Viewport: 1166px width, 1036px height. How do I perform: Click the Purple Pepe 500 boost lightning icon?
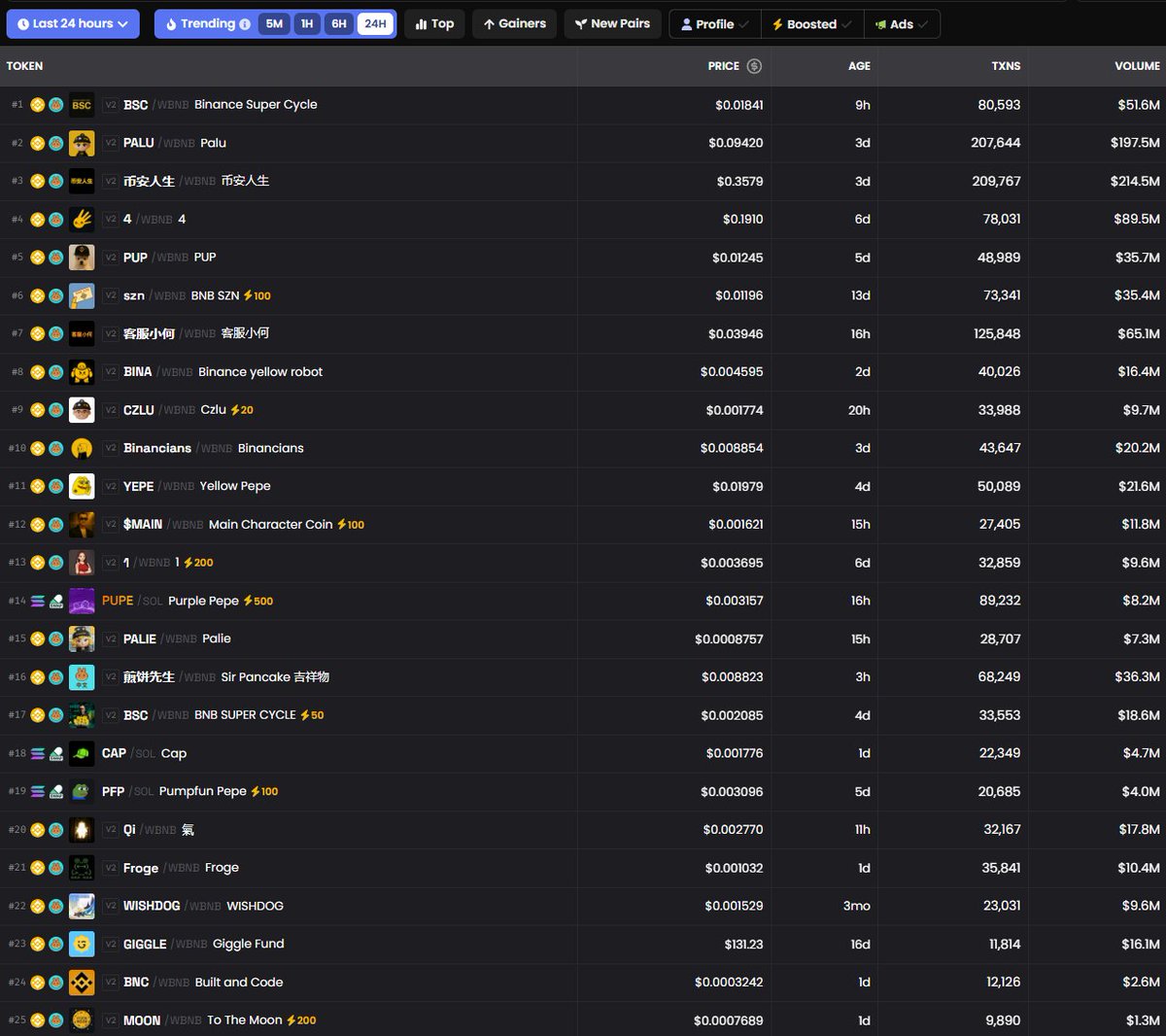(x=248, y=601)
